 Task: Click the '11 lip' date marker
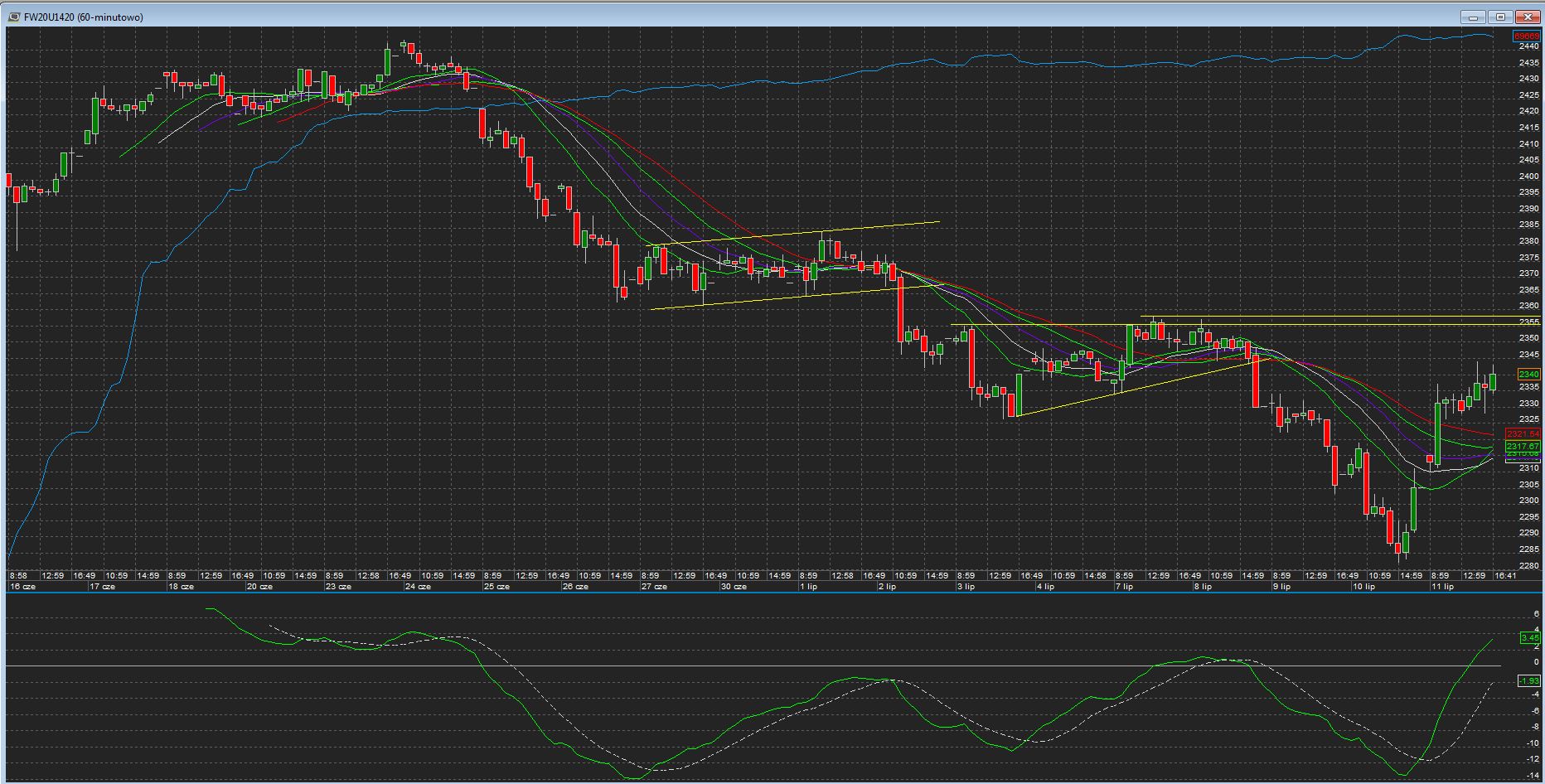tap(1442, 587)
